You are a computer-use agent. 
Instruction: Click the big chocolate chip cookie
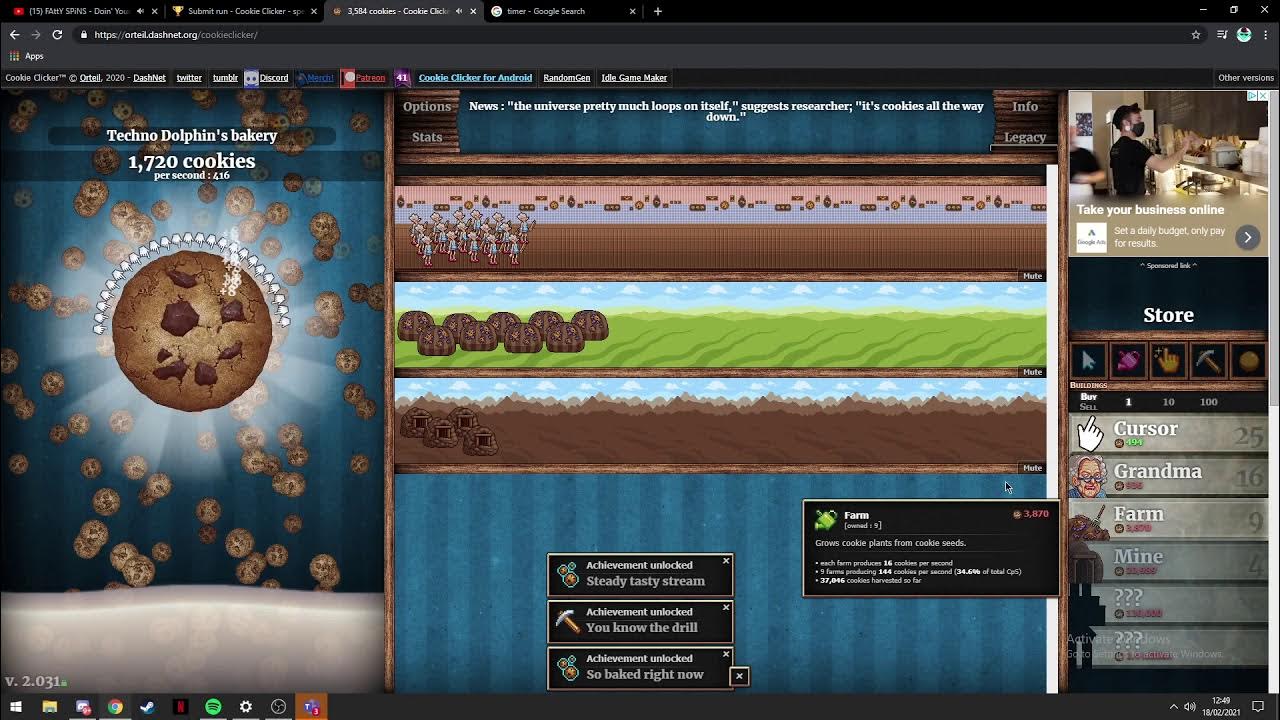[192, 332]
